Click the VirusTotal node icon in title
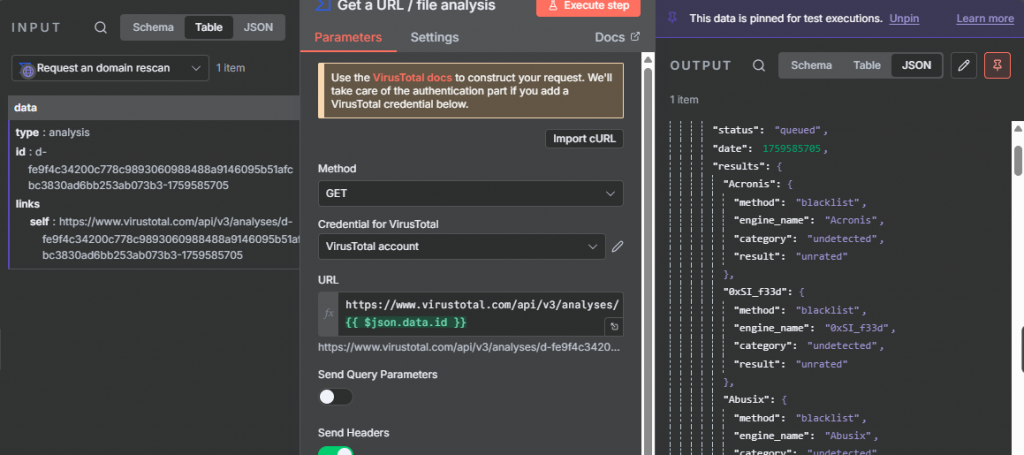 point(321,5)
